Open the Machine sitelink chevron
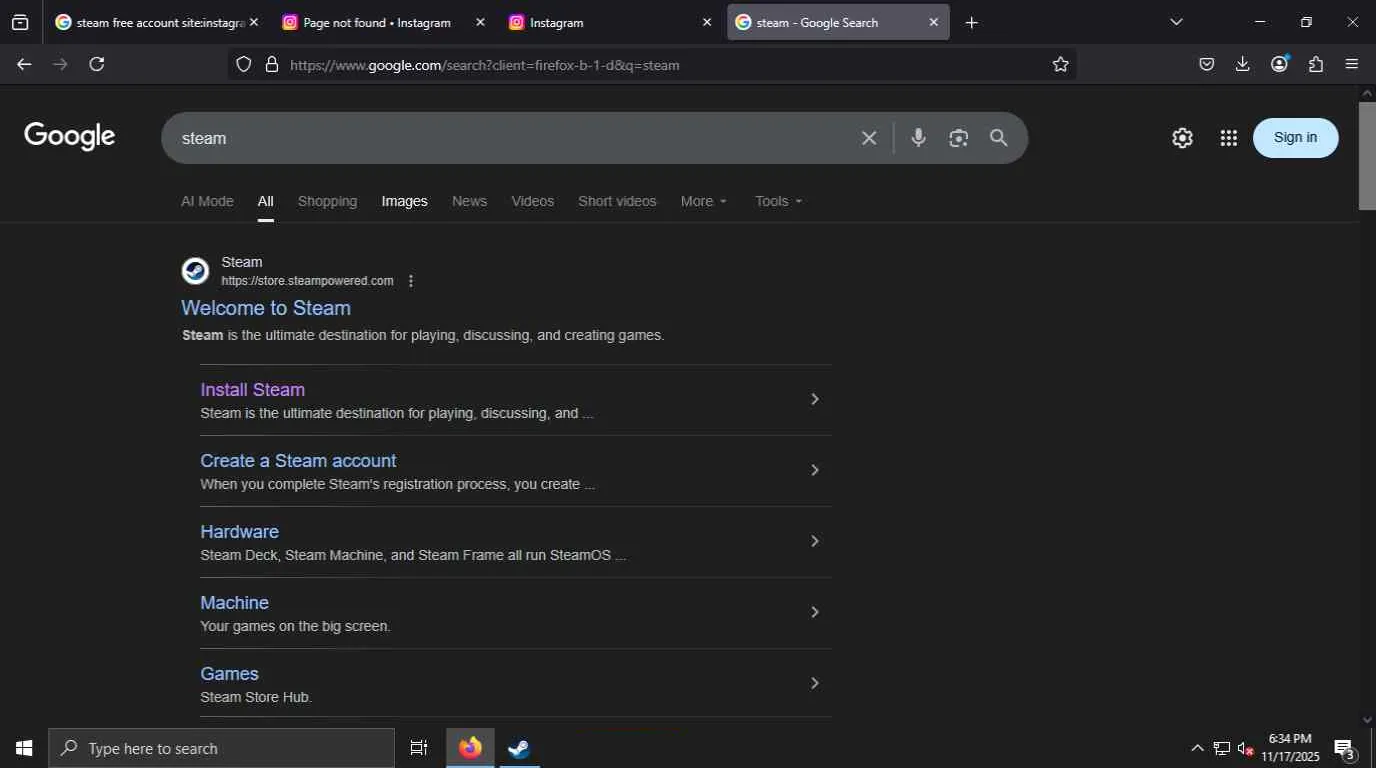The image size is (1376, 768). (815, 612)
